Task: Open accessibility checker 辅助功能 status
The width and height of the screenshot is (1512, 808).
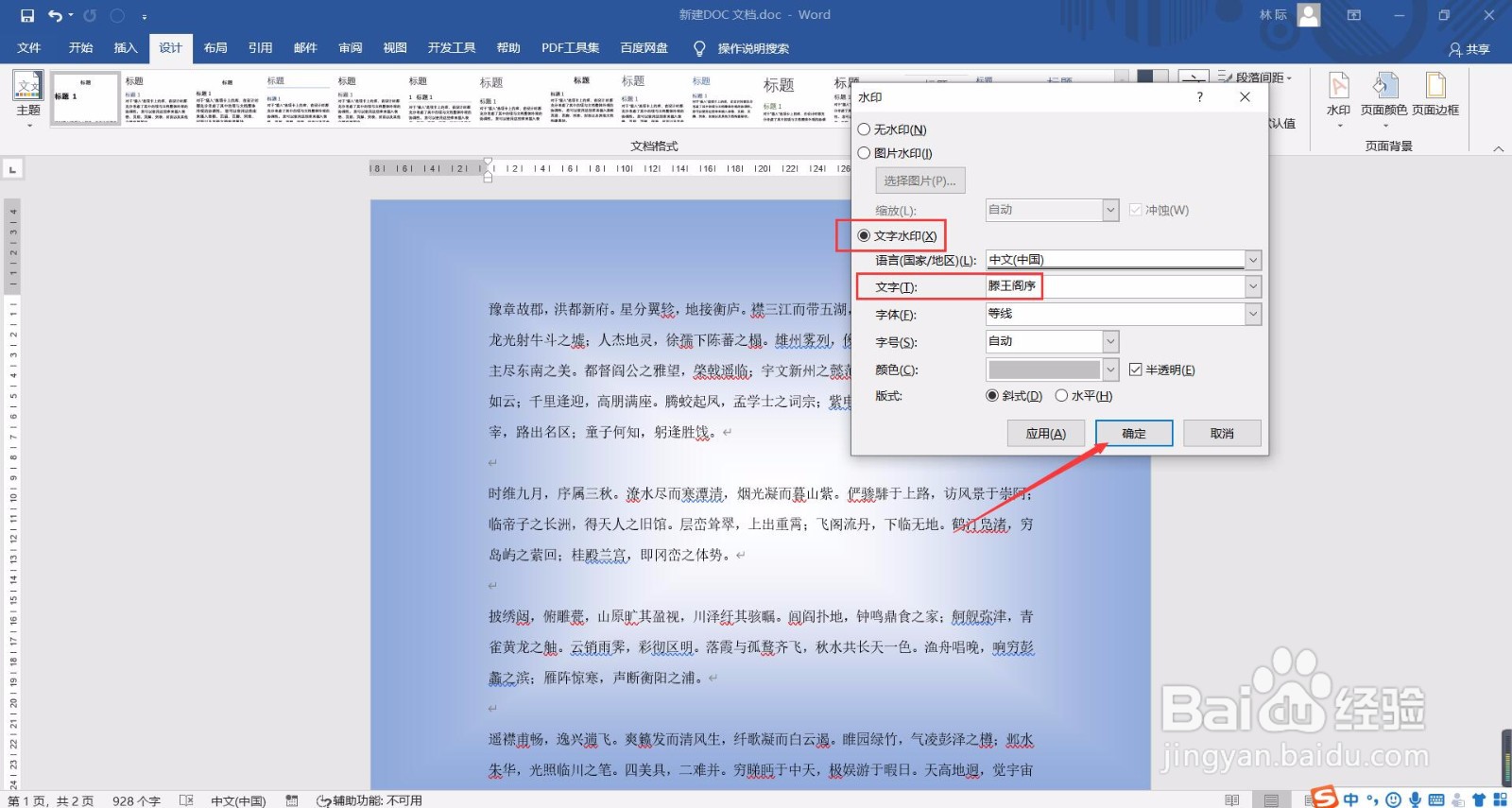Action: [x=369, y=800]
